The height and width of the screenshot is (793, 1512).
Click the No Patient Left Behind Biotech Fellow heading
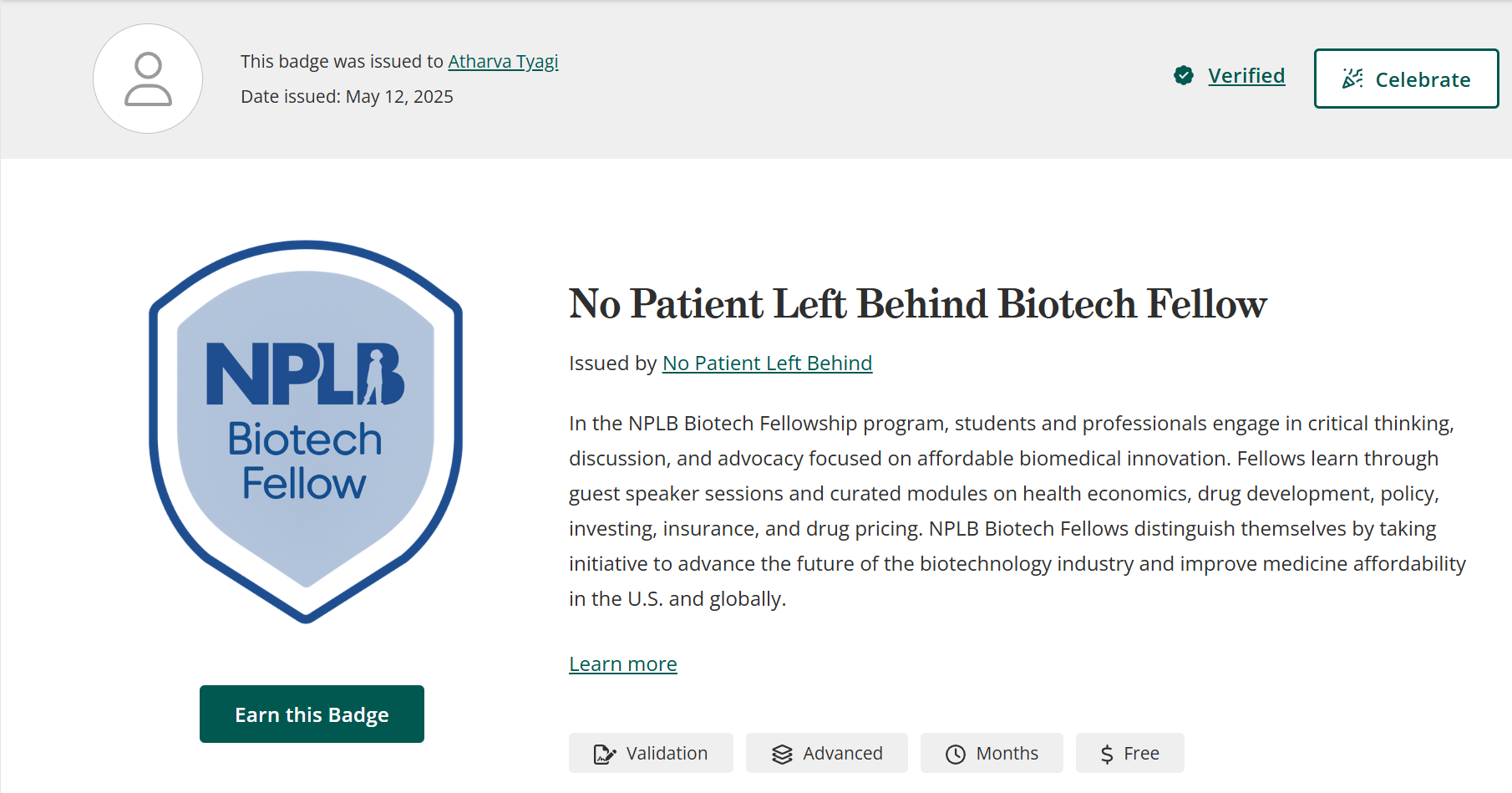[917, 303]
